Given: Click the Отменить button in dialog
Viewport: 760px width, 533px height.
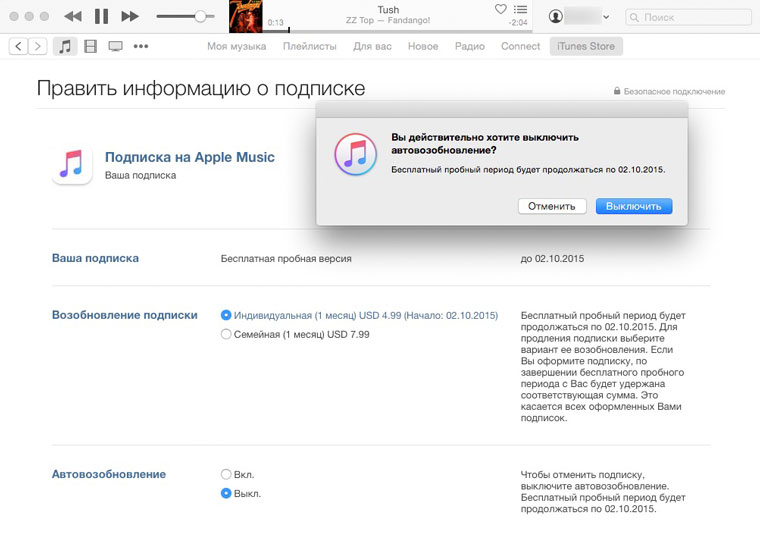Looking at the screenshot, I should click(x=552, y=206).
